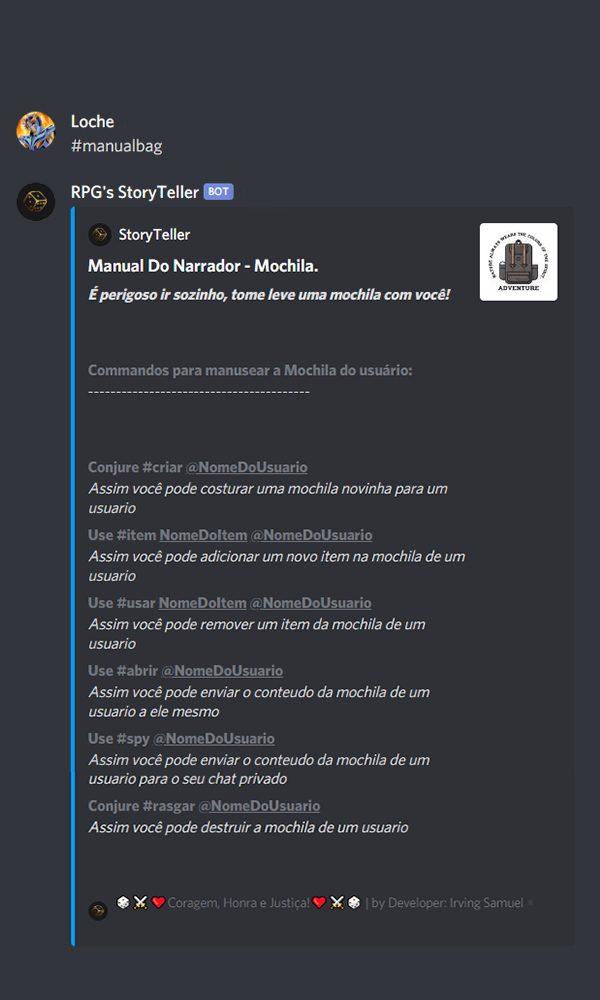Click the RPG's StoryTeller username
Image resolution: width=600 pixels, height=1000 pixels.
(135, 192)
